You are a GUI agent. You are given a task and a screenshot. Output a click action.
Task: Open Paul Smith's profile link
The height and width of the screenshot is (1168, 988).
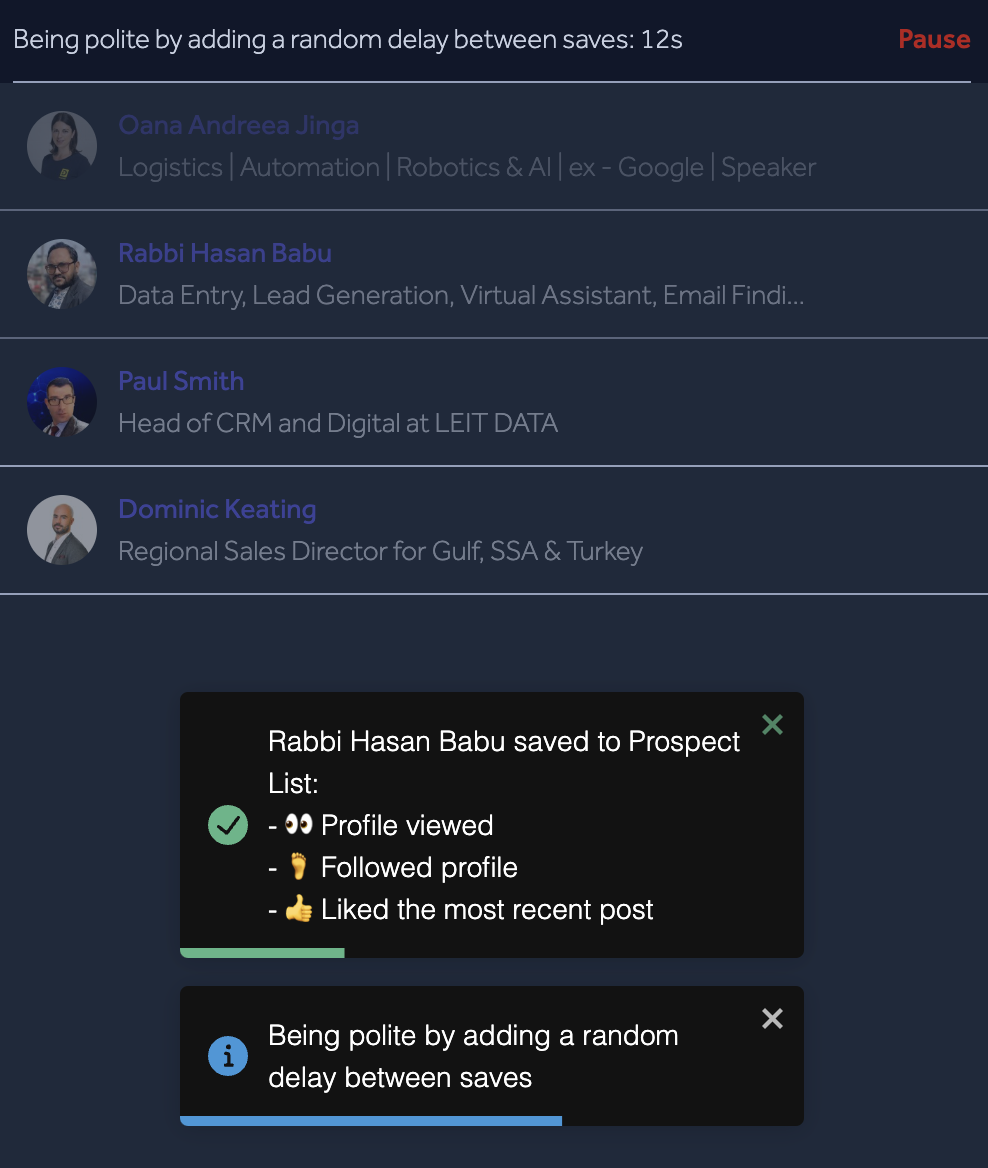click(x=181, y=381)
